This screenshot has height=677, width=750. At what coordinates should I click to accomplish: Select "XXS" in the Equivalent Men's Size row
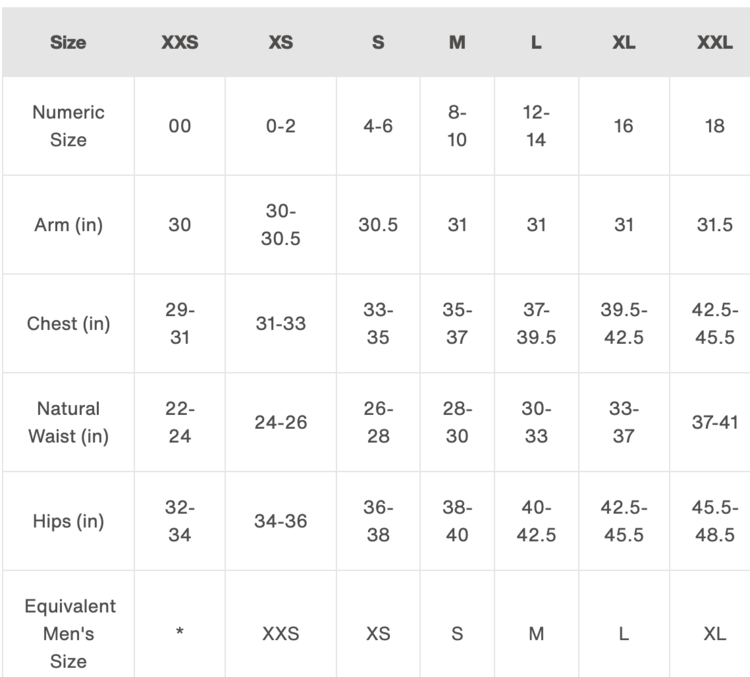tap(281, 633)
